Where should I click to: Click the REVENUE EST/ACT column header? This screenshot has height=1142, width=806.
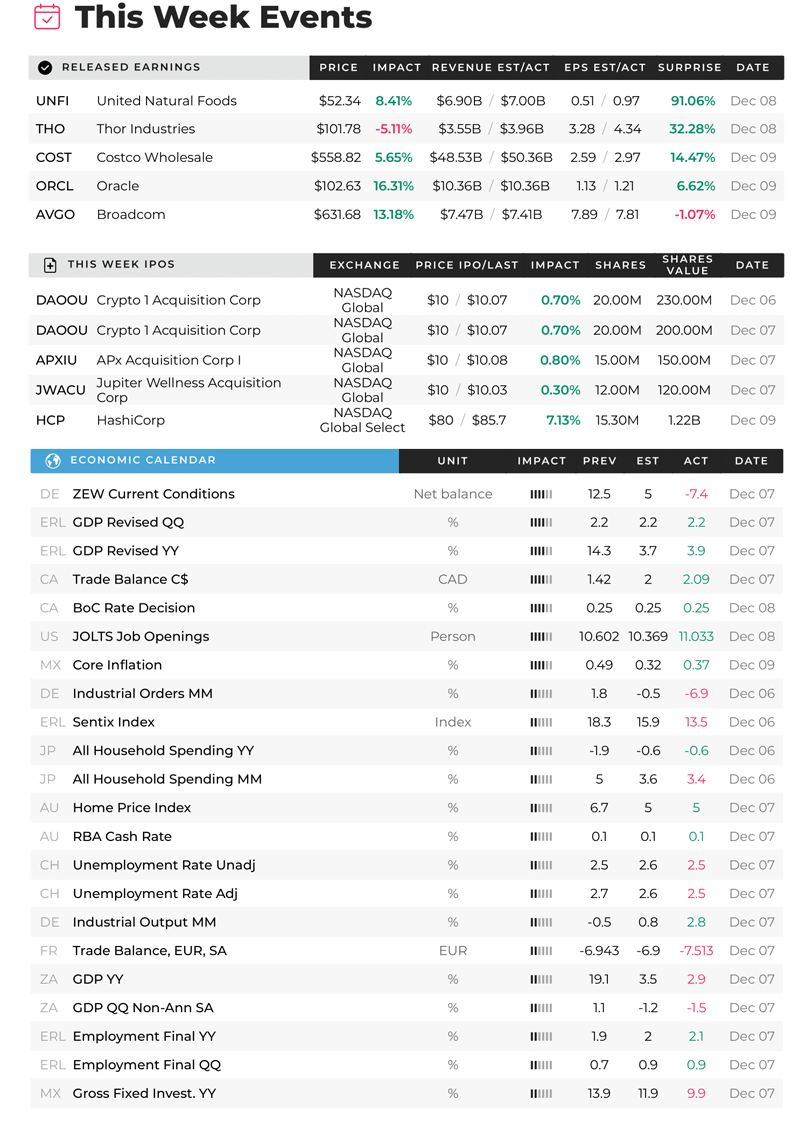491,68
